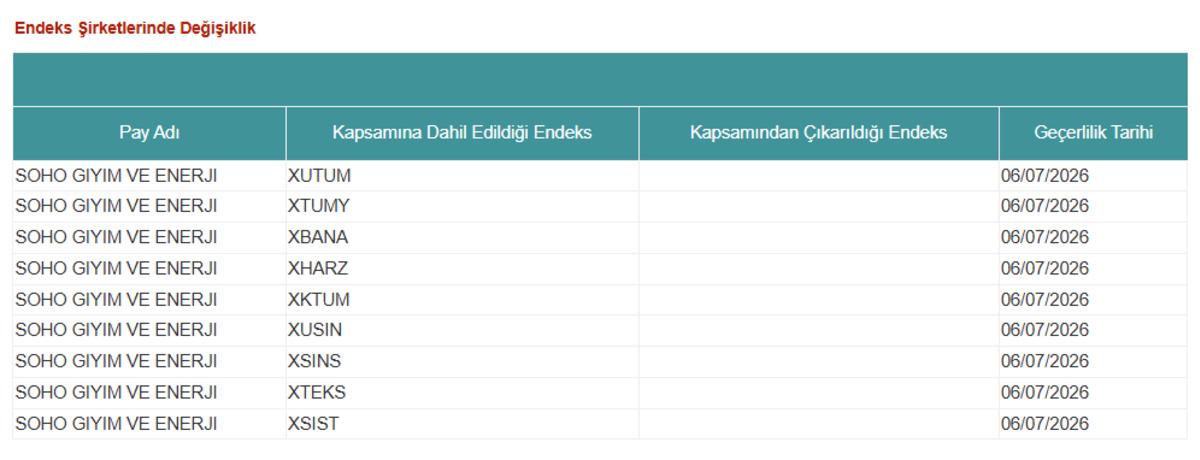Click the XUTUM index cell
Screen dimensions: 1200x460
click(x=462, y=176)
